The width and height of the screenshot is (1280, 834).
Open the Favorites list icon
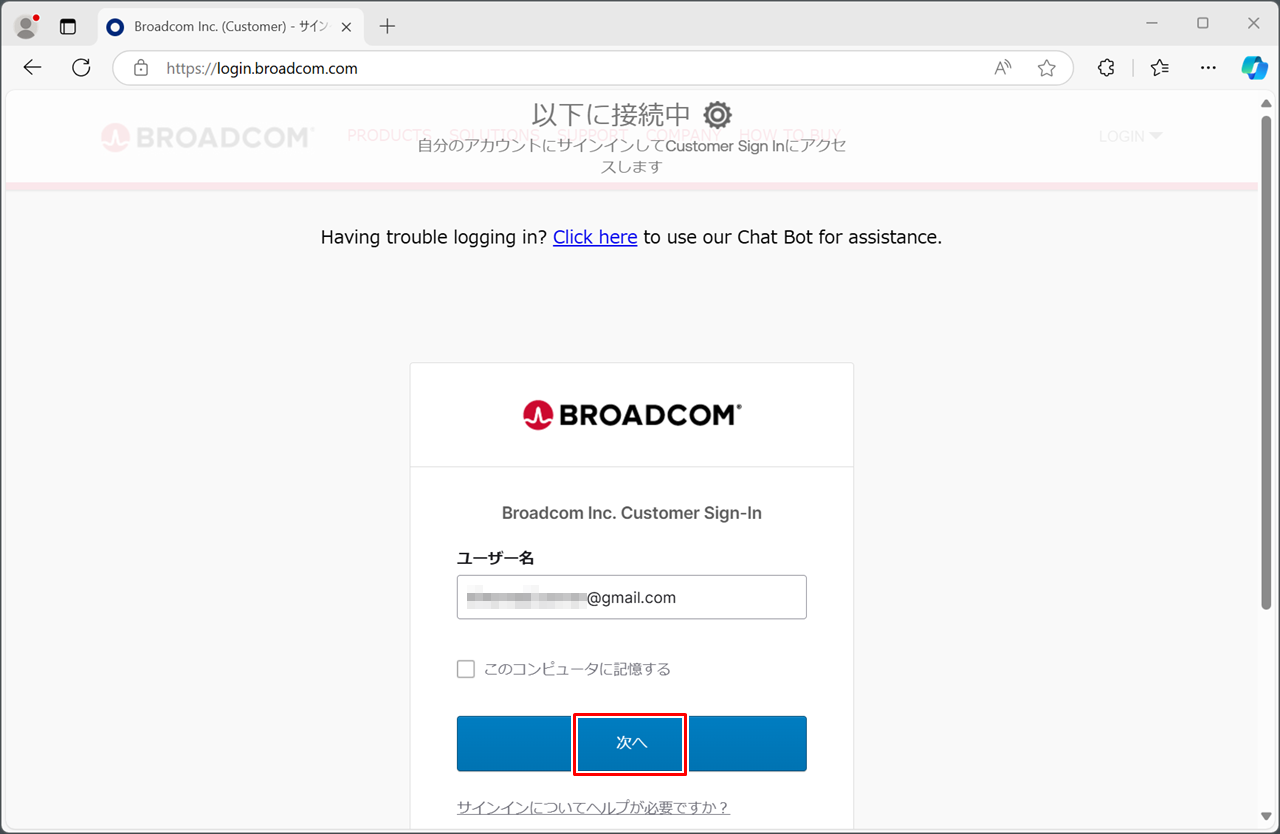click(1159, 68)
